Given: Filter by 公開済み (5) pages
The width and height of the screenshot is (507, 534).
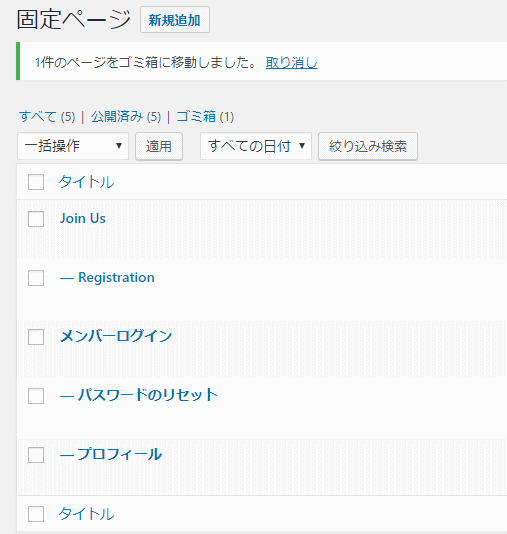Looking at the screenshot, I should tap(126, 117).
